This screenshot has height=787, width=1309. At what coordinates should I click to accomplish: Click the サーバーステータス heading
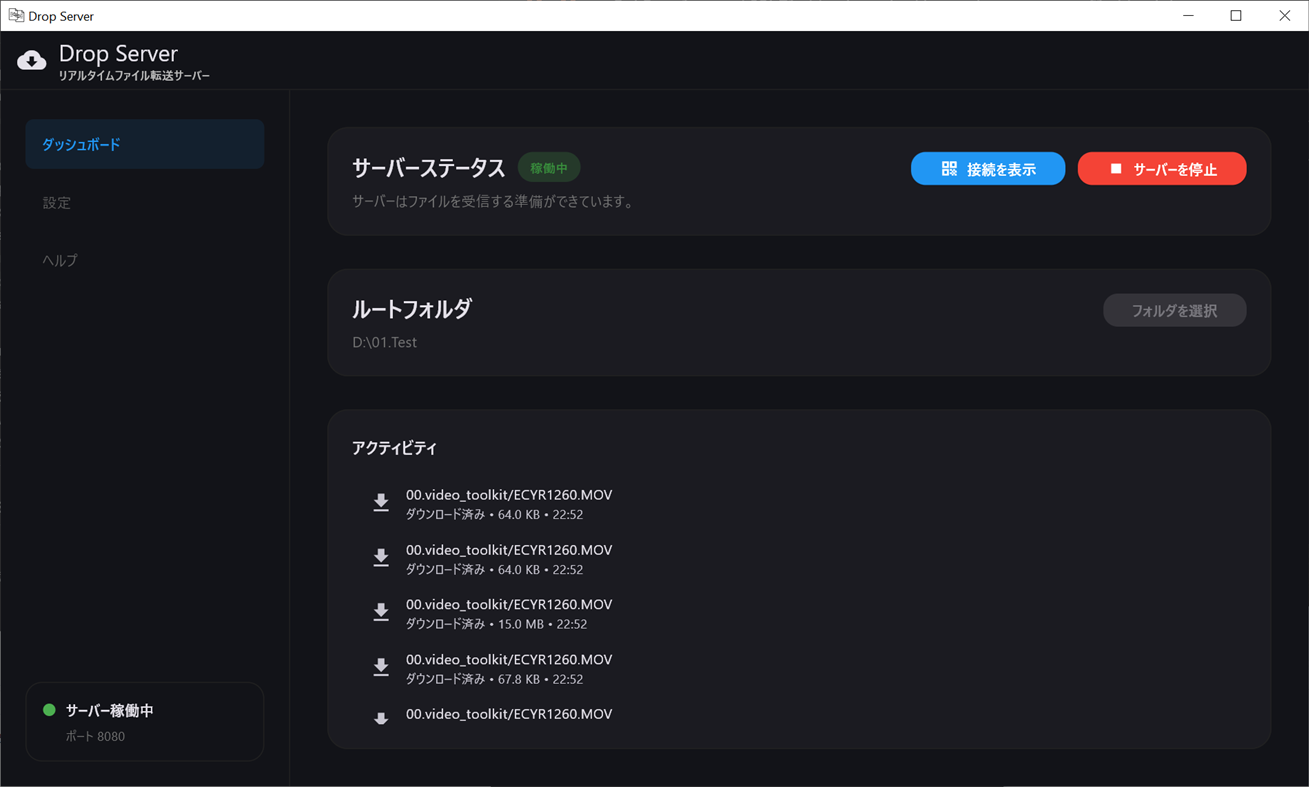429,168
